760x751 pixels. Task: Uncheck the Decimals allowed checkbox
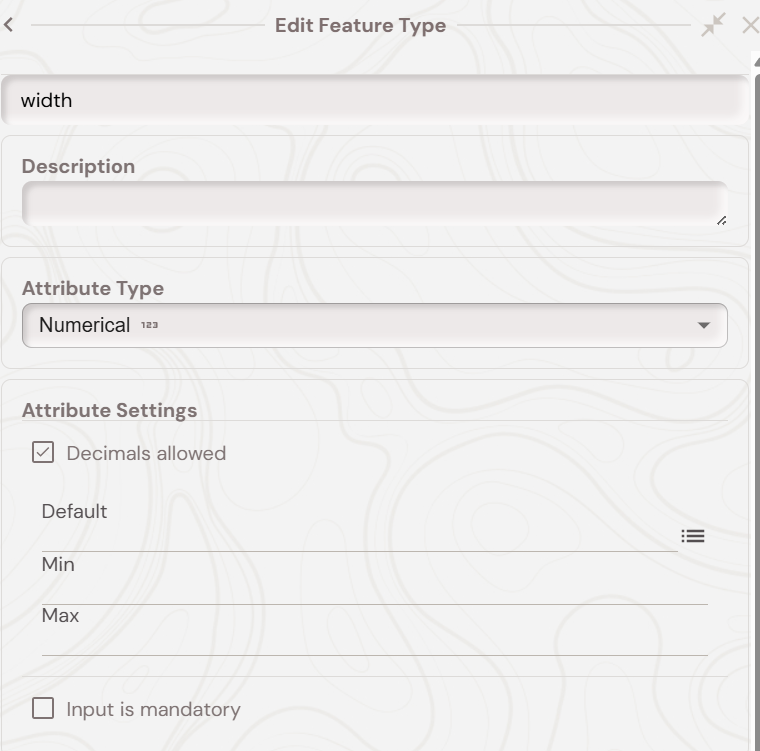(43, 453)
